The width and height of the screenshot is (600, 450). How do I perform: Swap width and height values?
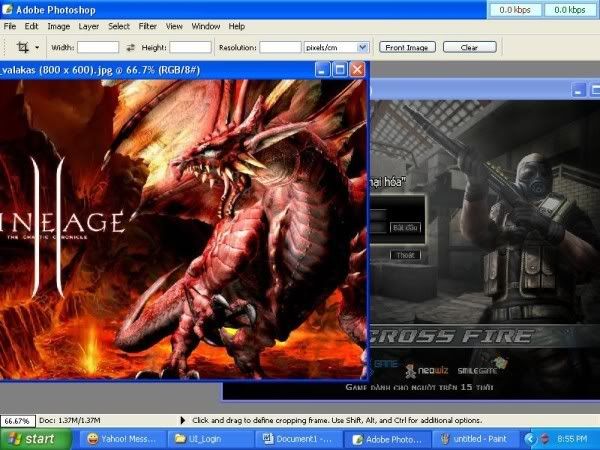(130, 47)
